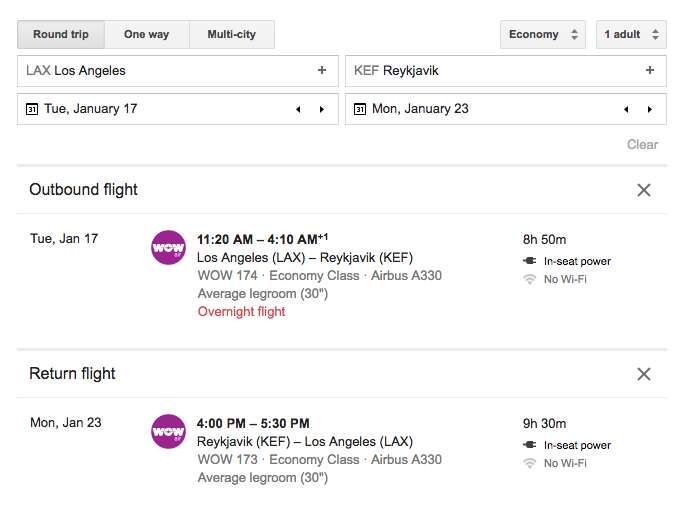Open the return date calendar icon
This screenshot has width=683, height=510.
tap(360, 109)
